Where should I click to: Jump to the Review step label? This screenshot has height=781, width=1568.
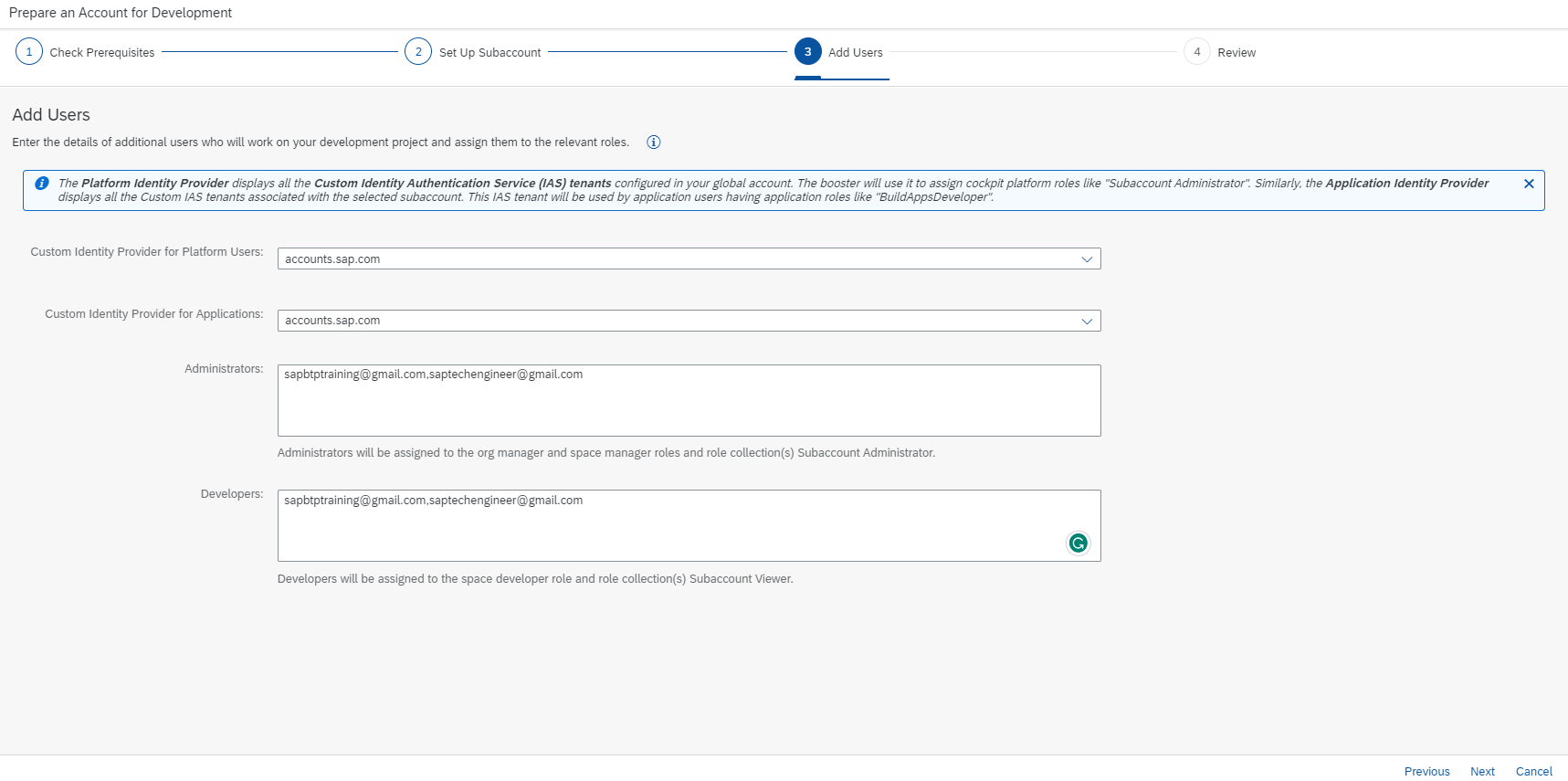point(1236,53)
